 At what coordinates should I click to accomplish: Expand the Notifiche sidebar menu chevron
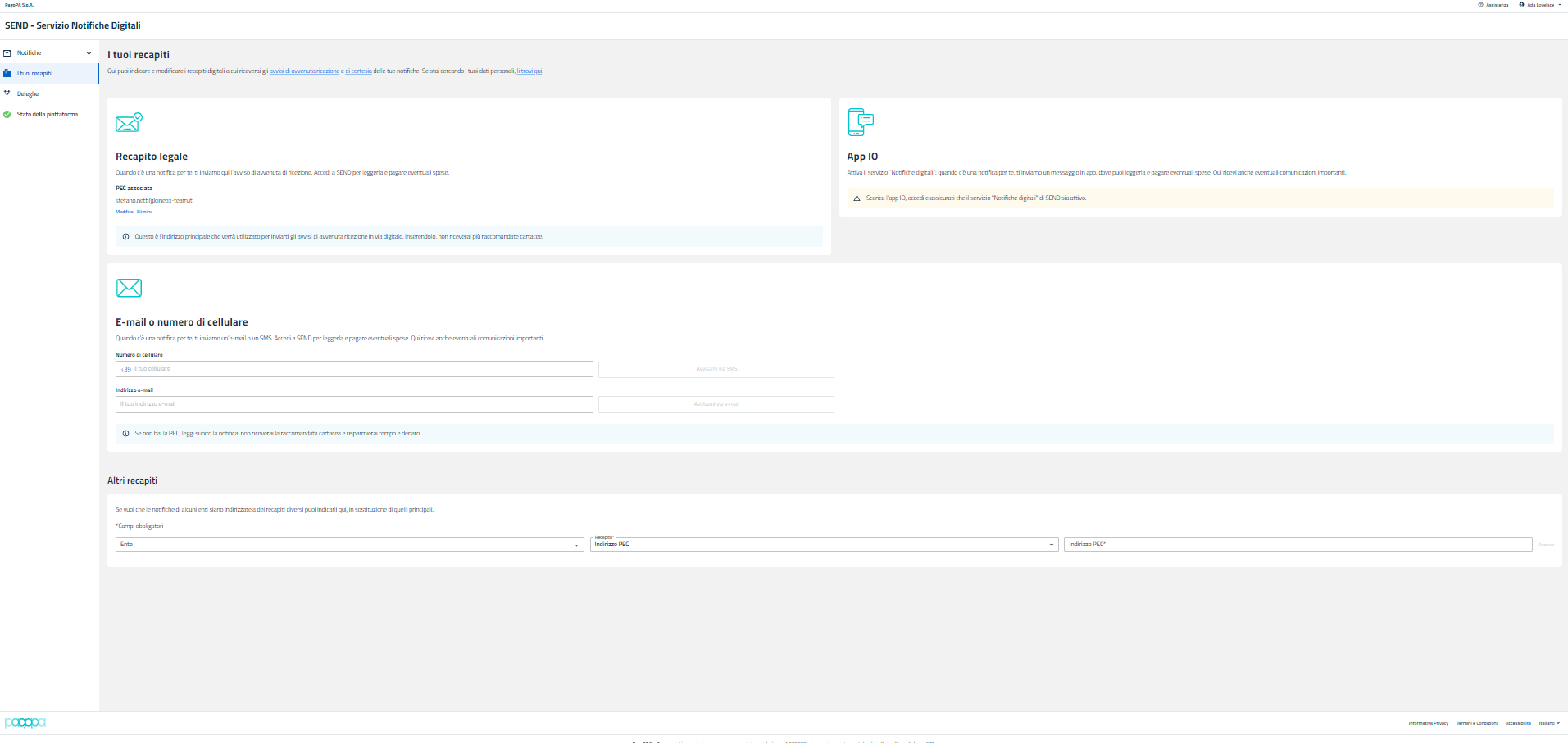coord(89,53)
